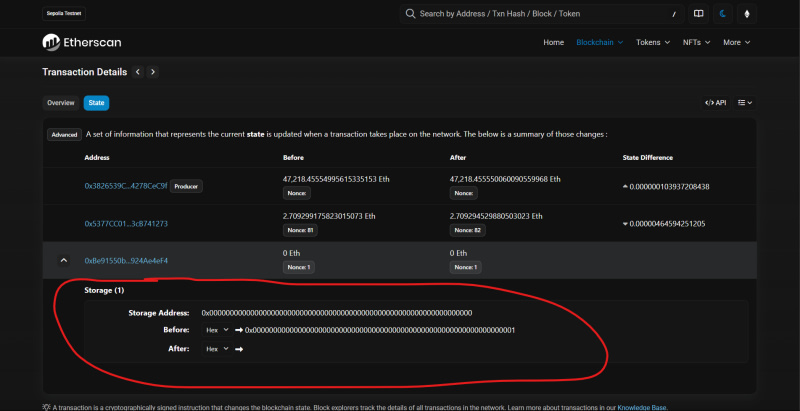
Task: Click the API button
Action: point(715,103)
